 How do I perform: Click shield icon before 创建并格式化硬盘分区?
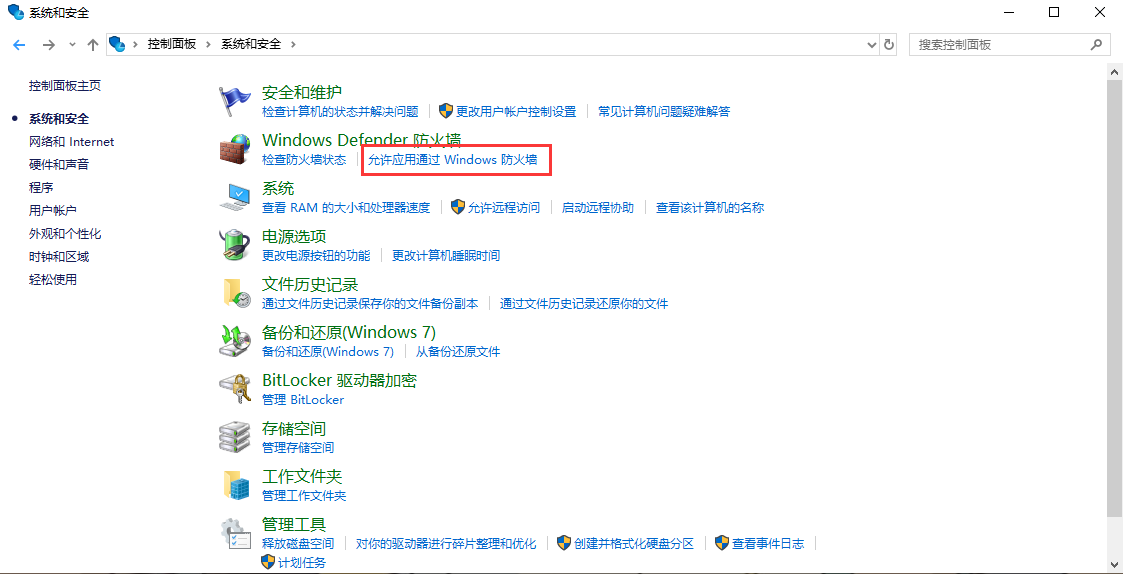pos(564,543)
